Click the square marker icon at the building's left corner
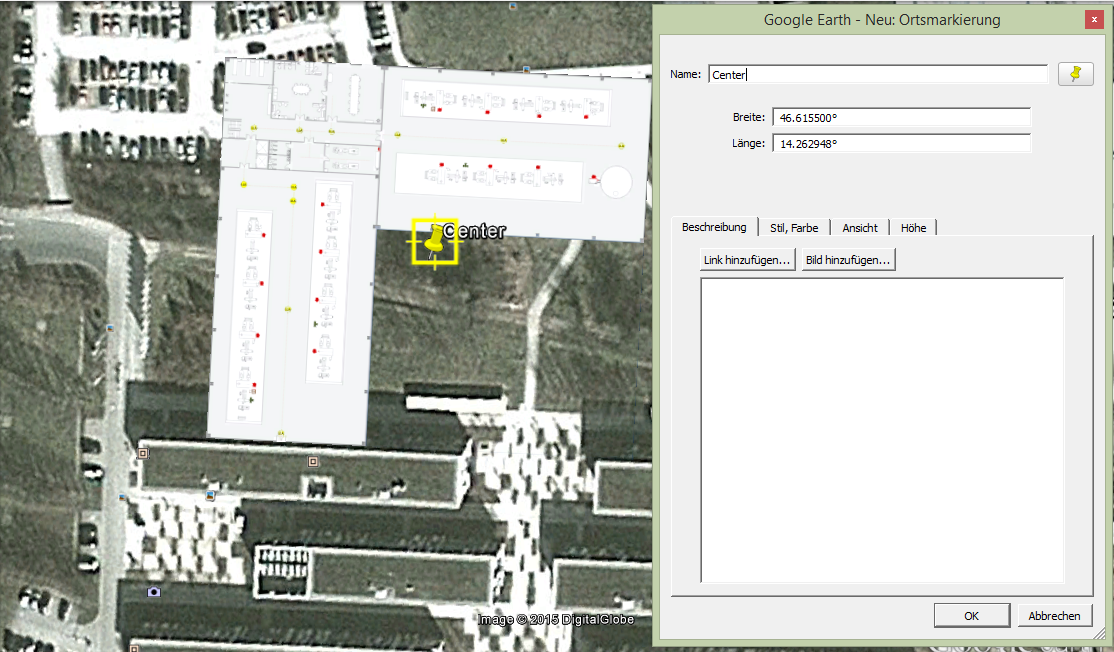Viewport: 1114px width, 652px height. [x=143, y=453]
